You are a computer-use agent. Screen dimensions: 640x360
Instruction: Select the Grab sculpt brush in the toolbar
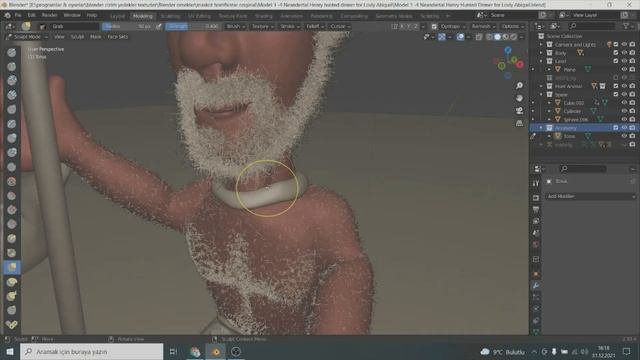pos(12,267)
